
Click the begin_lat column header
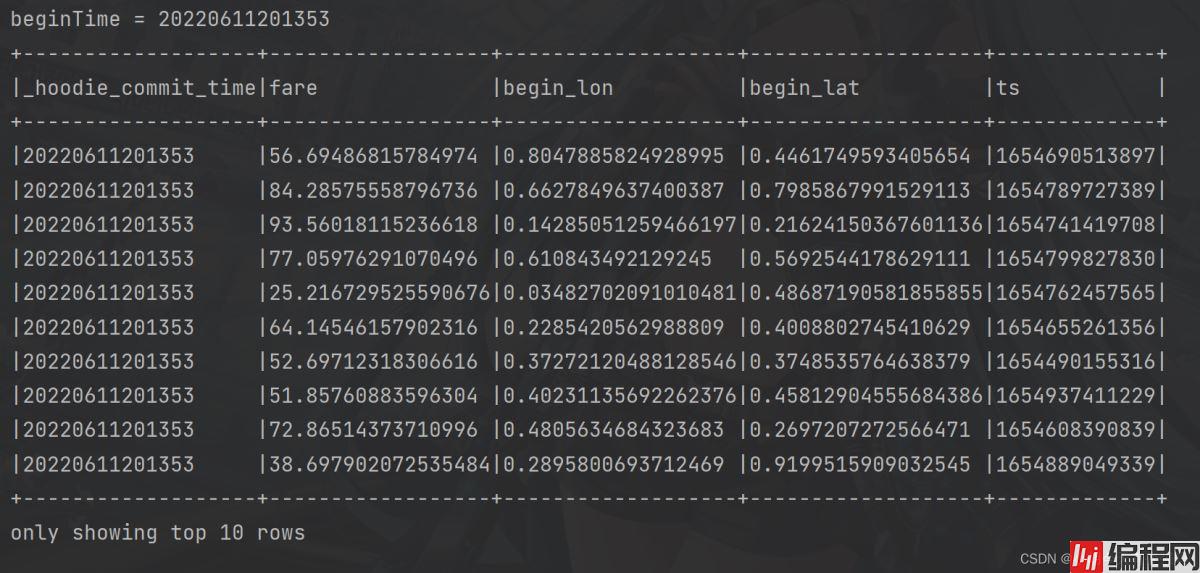(804, 88)
